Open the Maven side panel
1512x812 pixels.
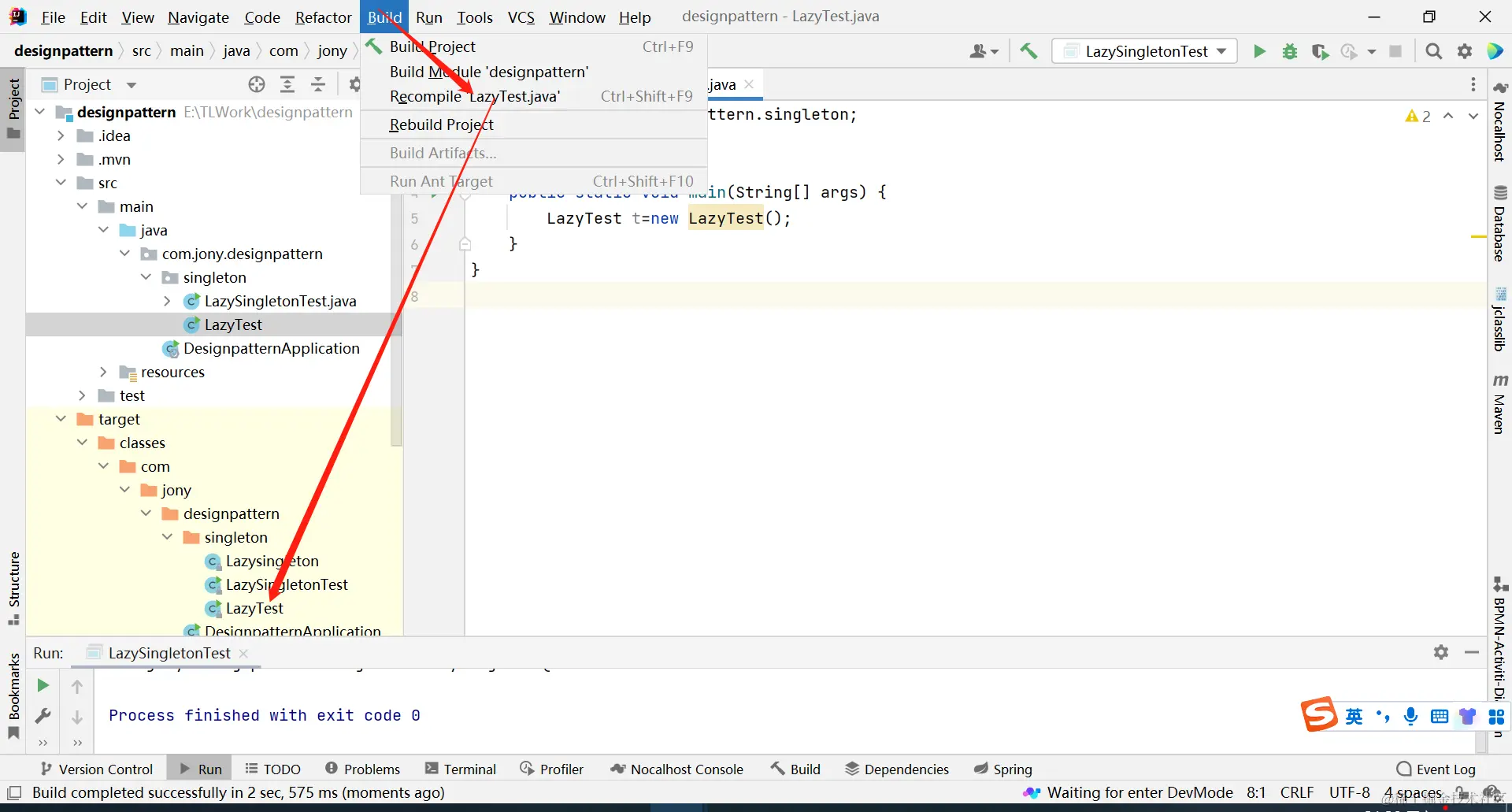click(1499, 404)
